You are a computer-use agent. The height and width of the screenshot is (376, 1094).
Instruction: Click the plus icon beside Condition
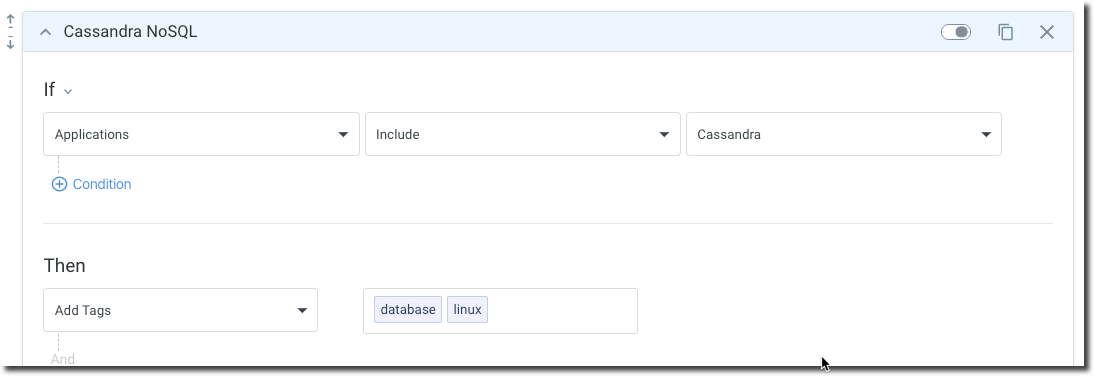tap(59, 184)
